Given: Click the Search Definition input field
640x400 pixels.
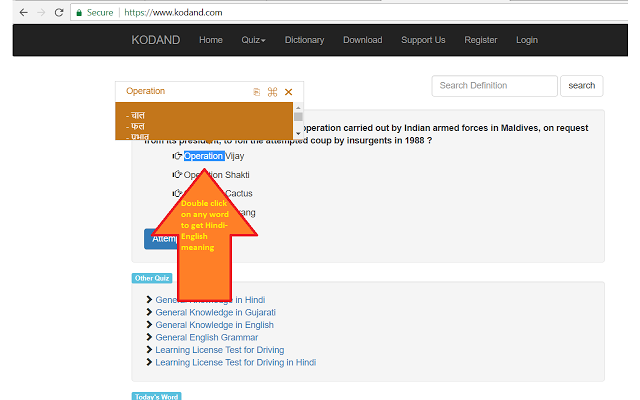Looking at the screenshot, I should [x=494, y=86].
